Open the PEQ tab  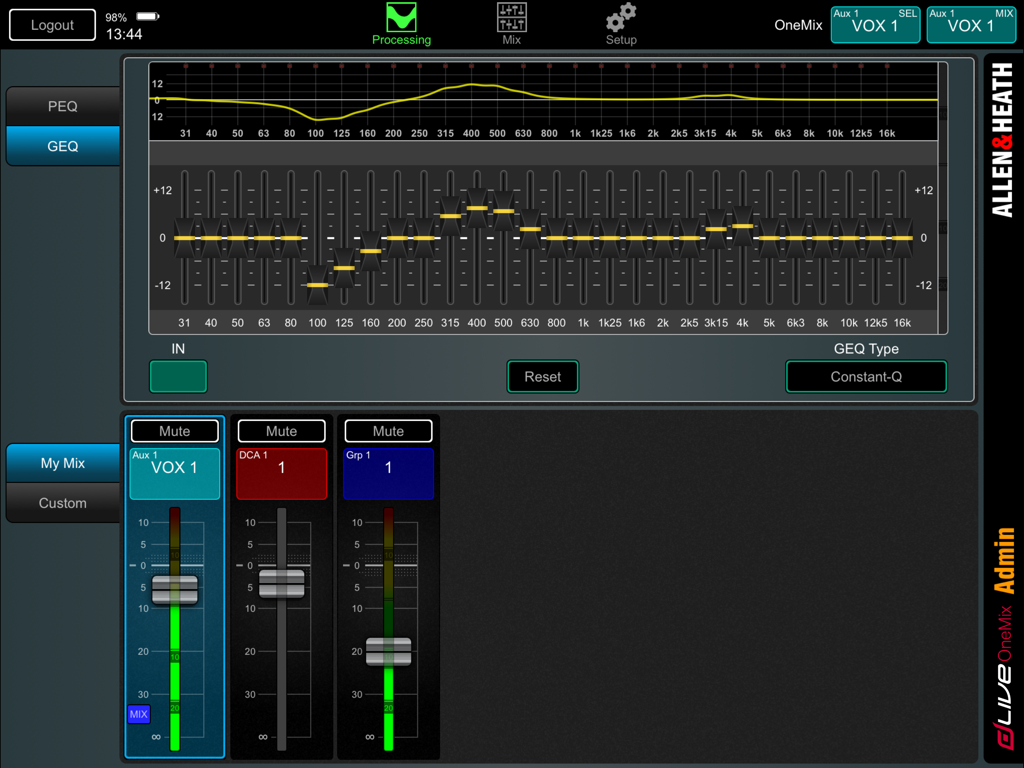coord(62,106)
